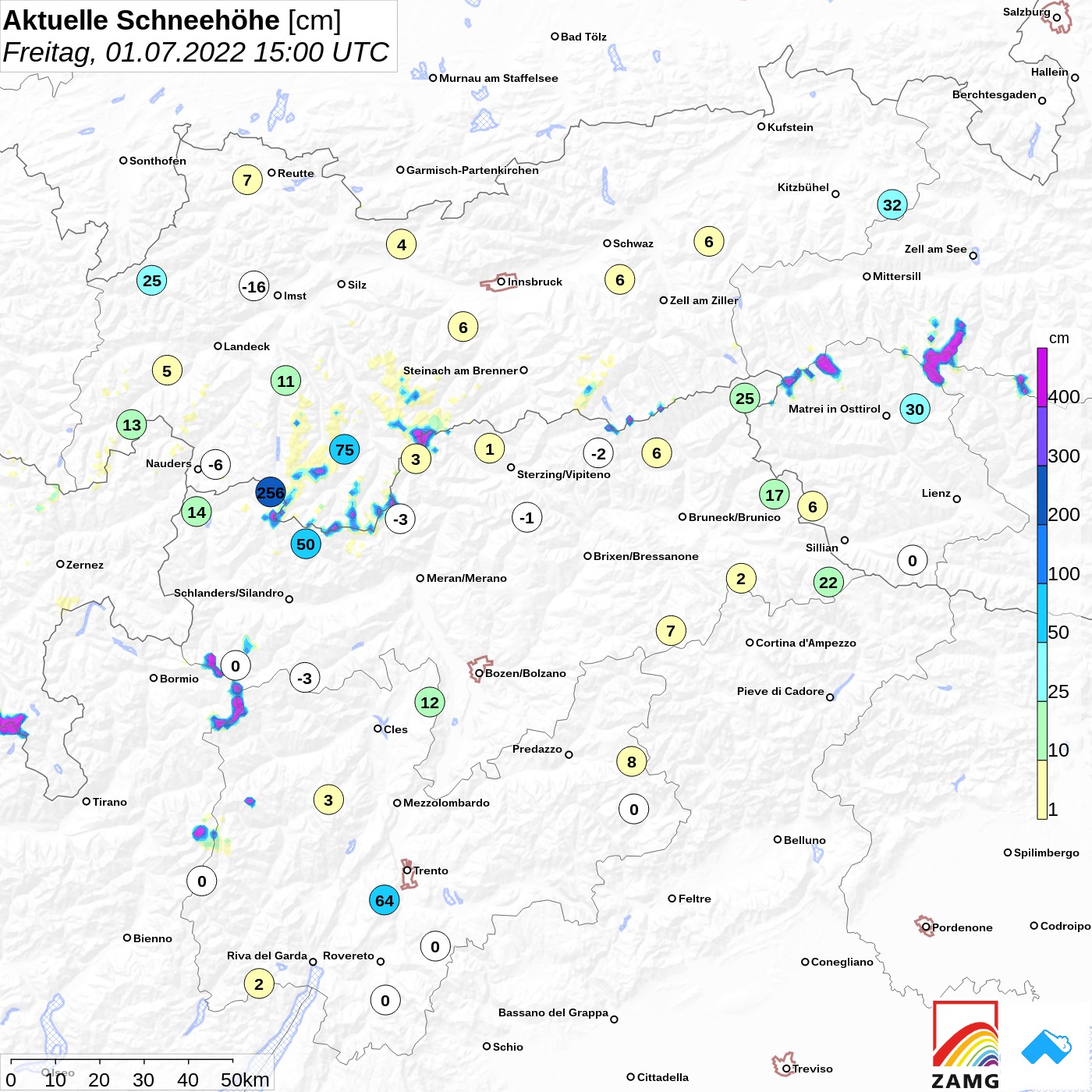Click the 'Pordenone' label
The height and width of the screenshot is (1092, 1092).
pyautogui.click(x=963, y=927)
